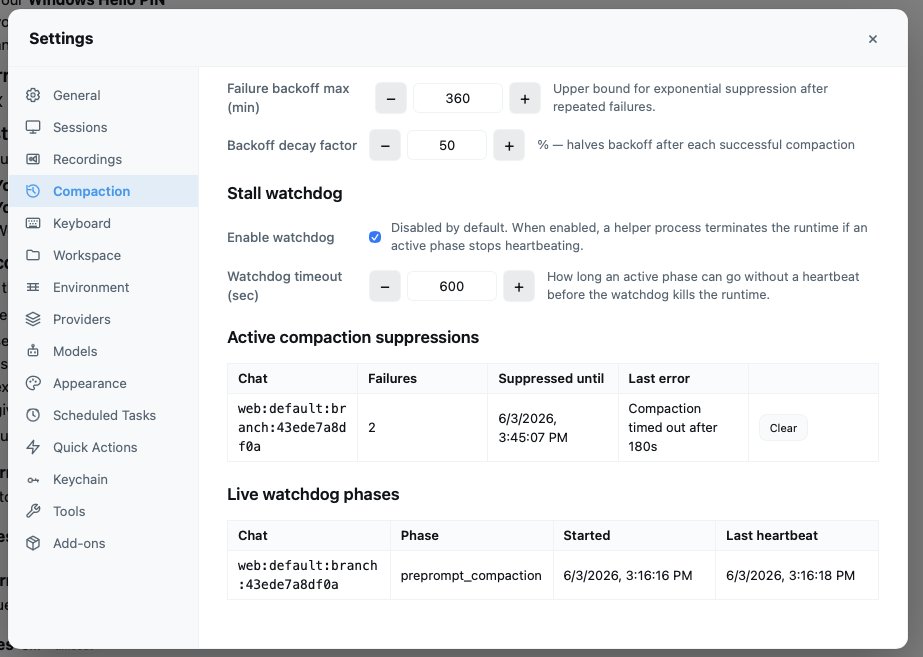The height and width of the screenshot is (657, 923).
Task: Click the Keyboard icon in sidebar
Action: coord(33,223)
